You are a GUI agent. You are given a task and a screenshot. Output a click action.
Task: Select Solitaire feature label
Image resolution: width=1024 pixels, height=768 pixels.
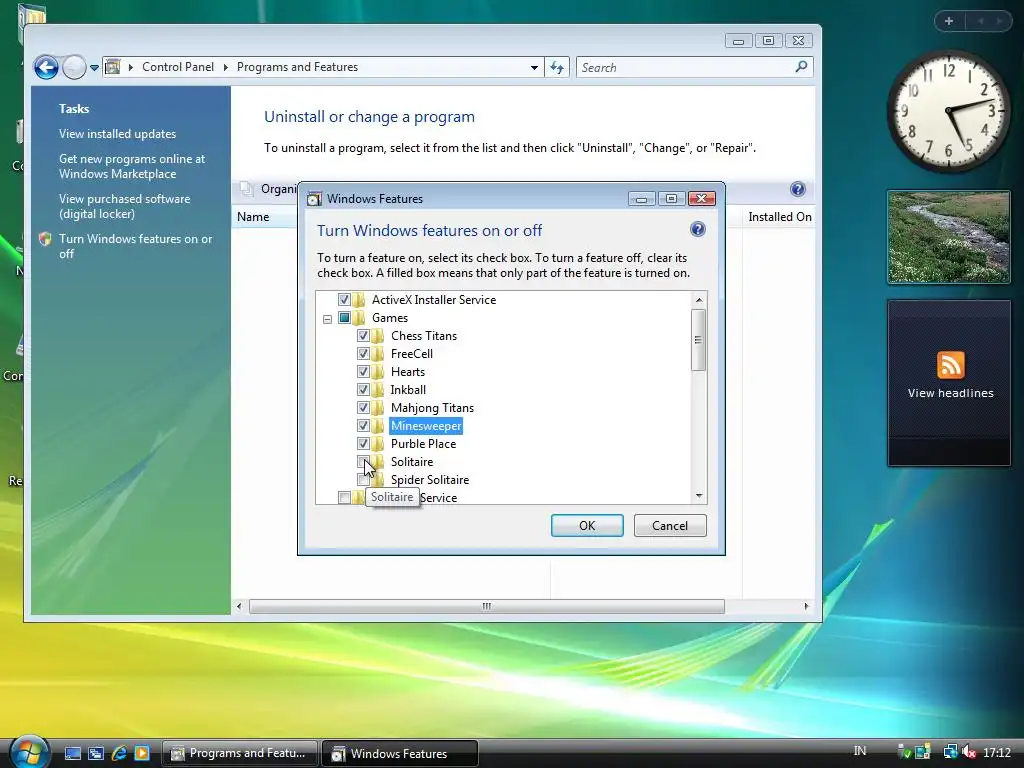411,462
